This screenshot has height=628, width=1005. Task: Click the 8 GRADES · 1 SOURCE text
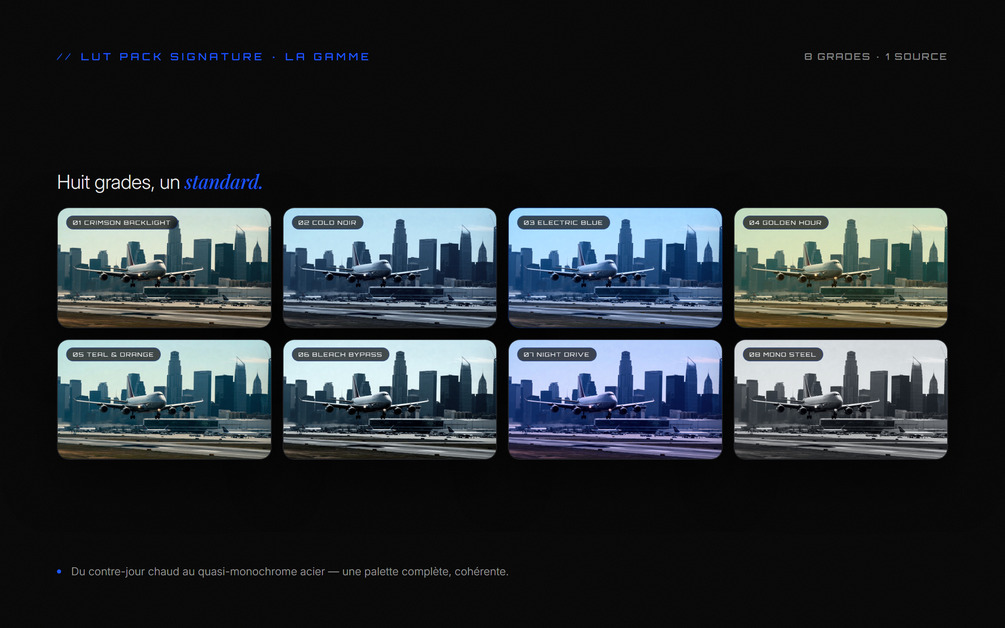click(876, 56)
